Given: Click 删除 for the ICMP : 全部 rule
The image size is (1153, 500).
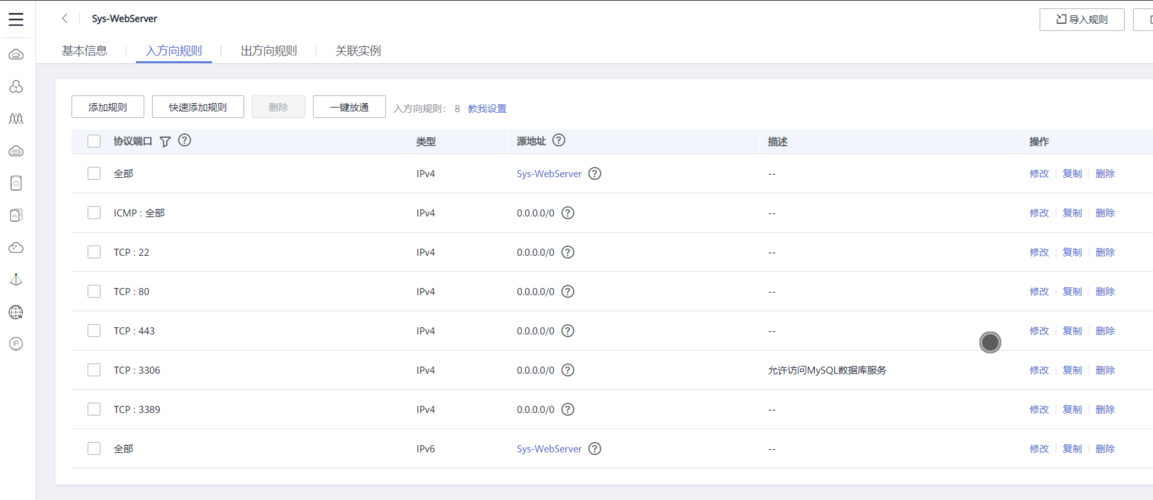Looking at the screenshot, I should point(1105,212).
